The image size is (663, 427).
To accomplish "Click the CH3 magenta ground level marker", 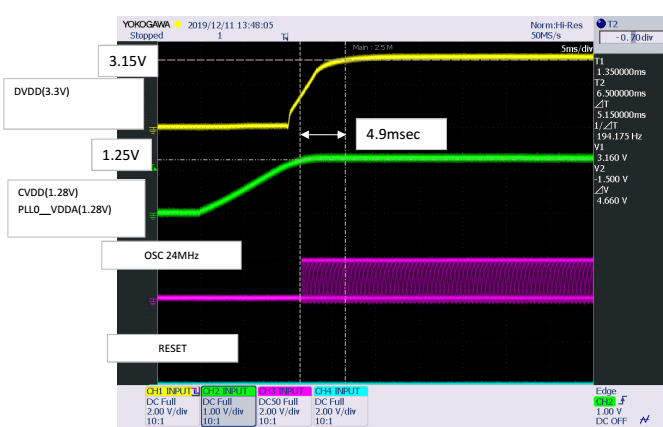I will [x=153, y=301].
